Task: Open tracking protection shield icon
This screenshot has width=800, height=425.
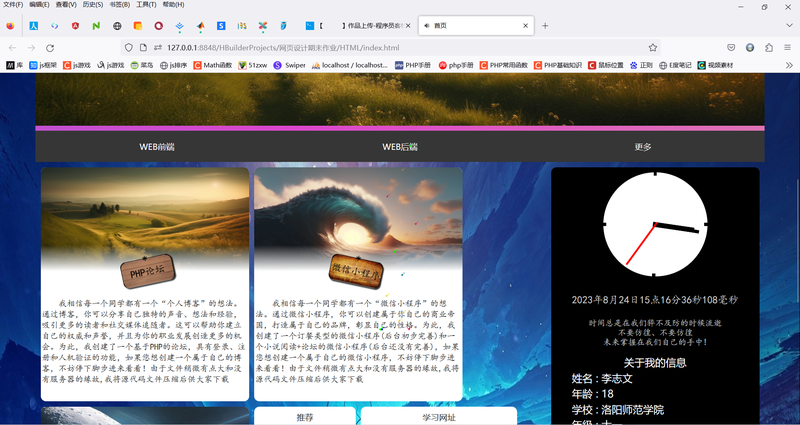Action: coord(129,47)
